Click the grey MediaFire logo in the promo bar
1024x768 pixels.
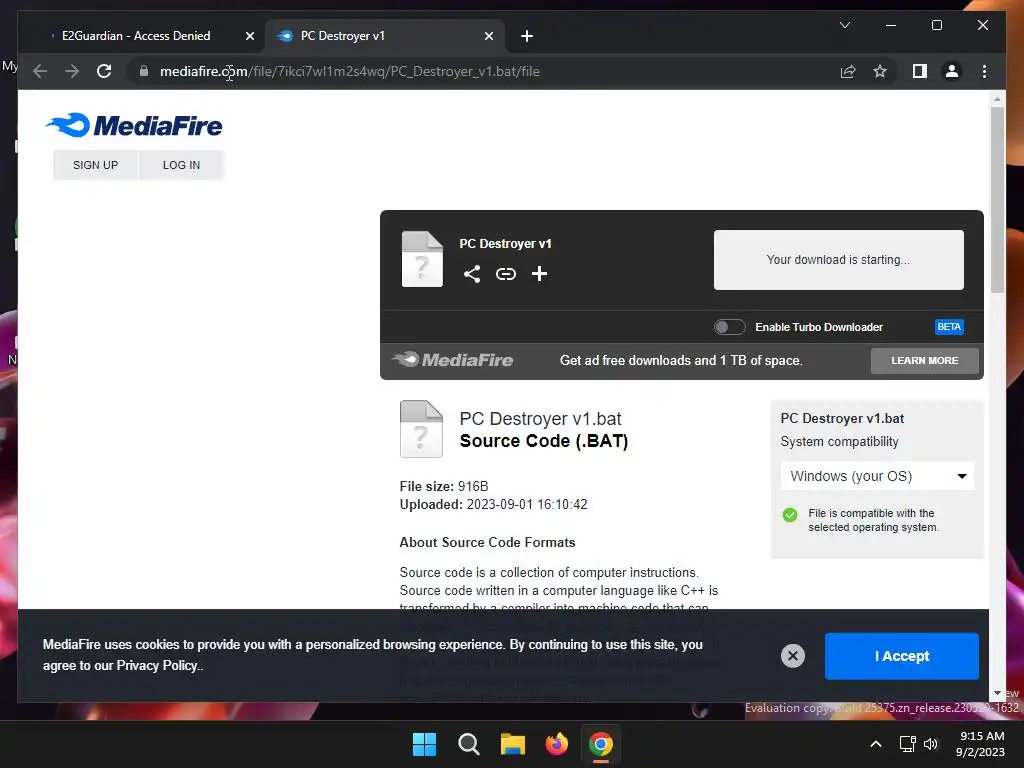click(453, 360)
